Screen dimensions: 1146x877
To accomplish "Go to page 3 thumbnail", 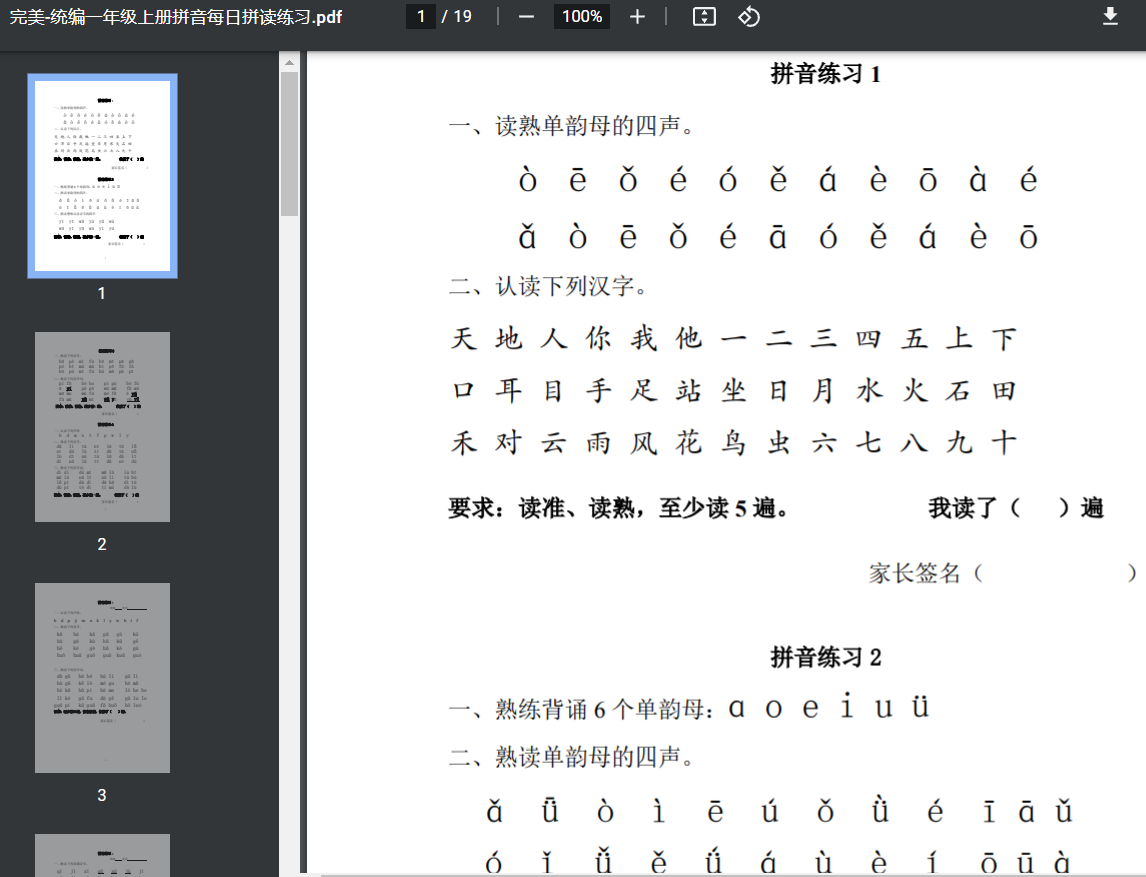I will 102,678.
